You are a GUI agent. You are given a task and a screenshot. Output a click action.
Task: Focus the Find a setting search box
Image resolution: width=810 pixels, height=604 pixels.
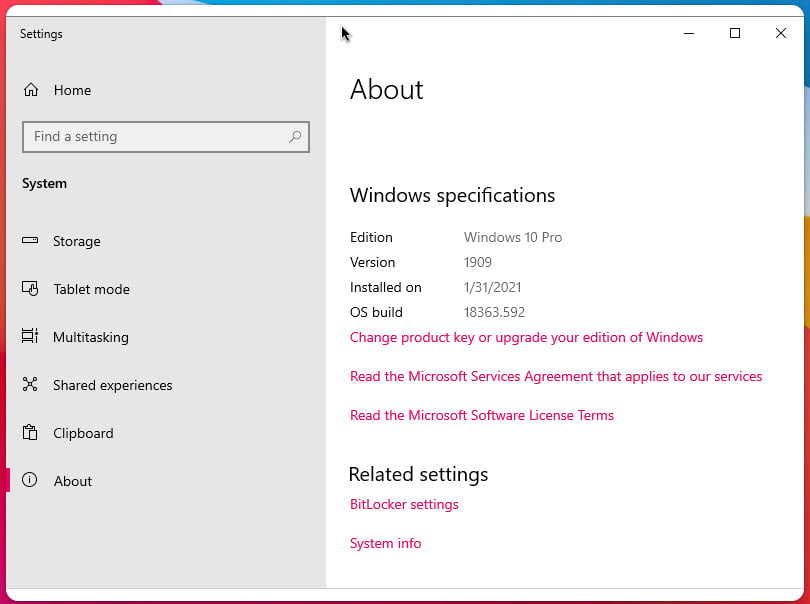click(x=166, y=137)
